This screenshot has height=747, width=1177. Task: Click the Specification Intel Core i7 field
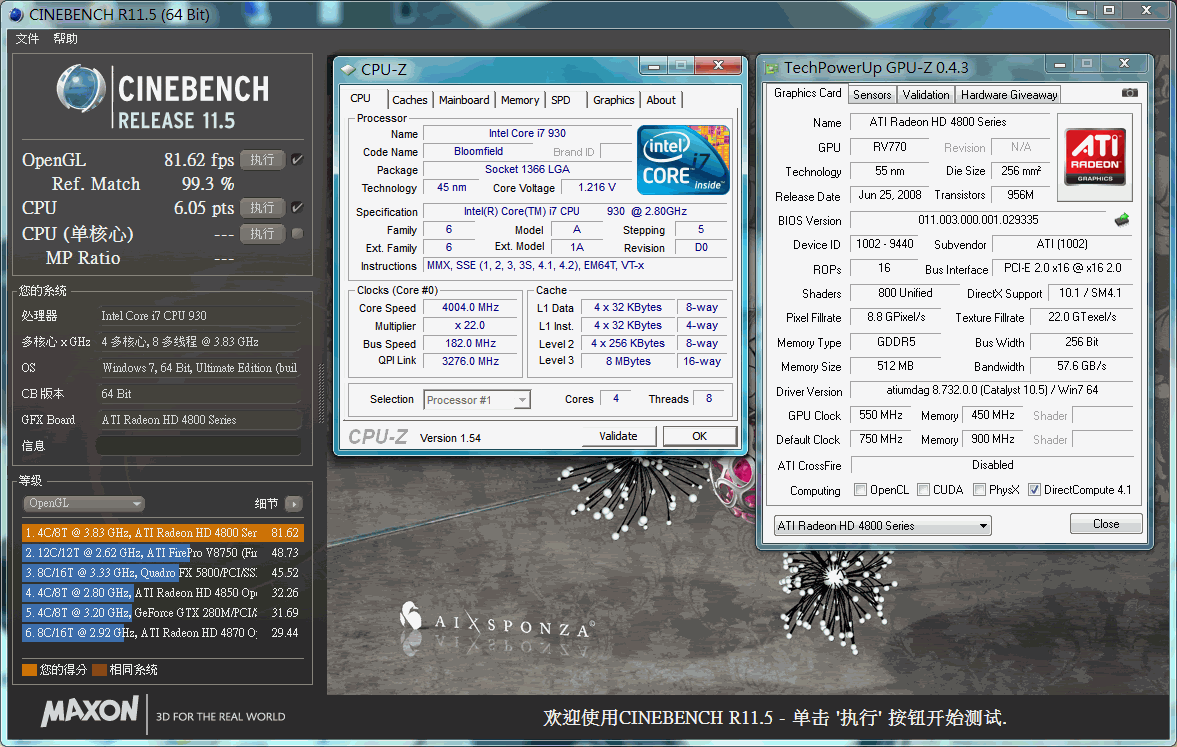click(576, 212)
